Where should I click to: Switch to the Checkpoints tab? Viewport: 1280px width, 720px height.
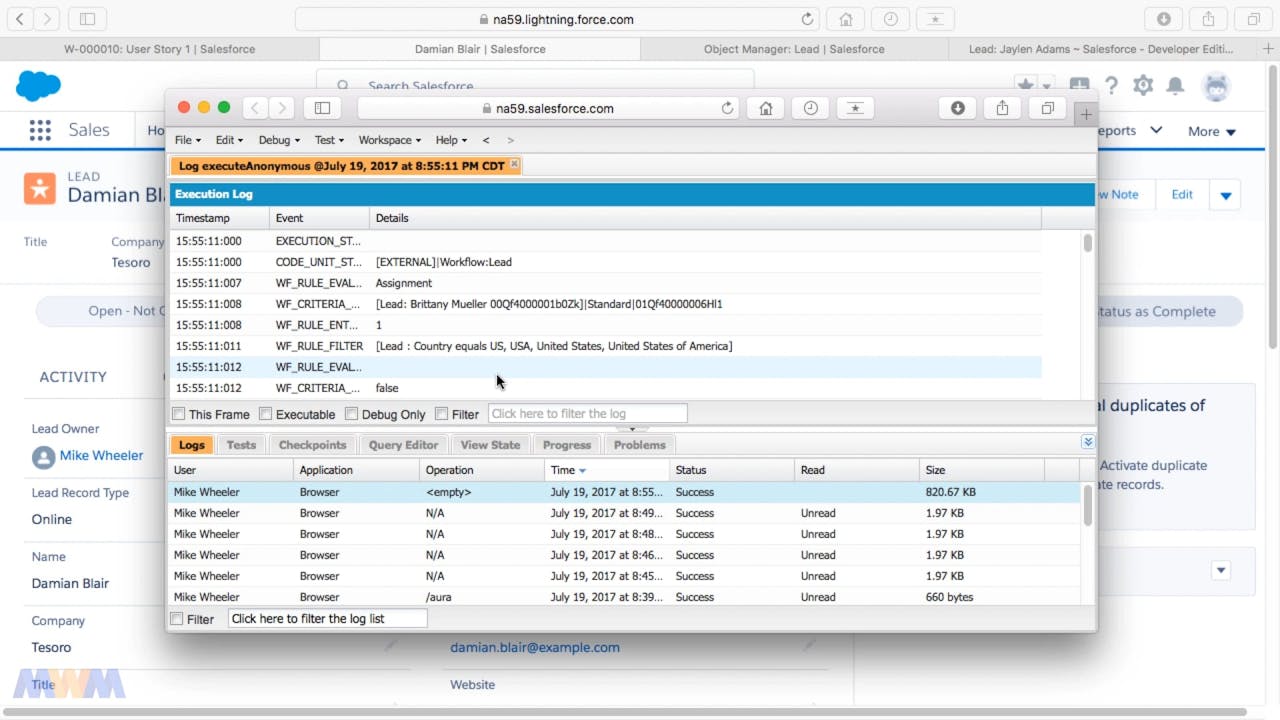312,445
